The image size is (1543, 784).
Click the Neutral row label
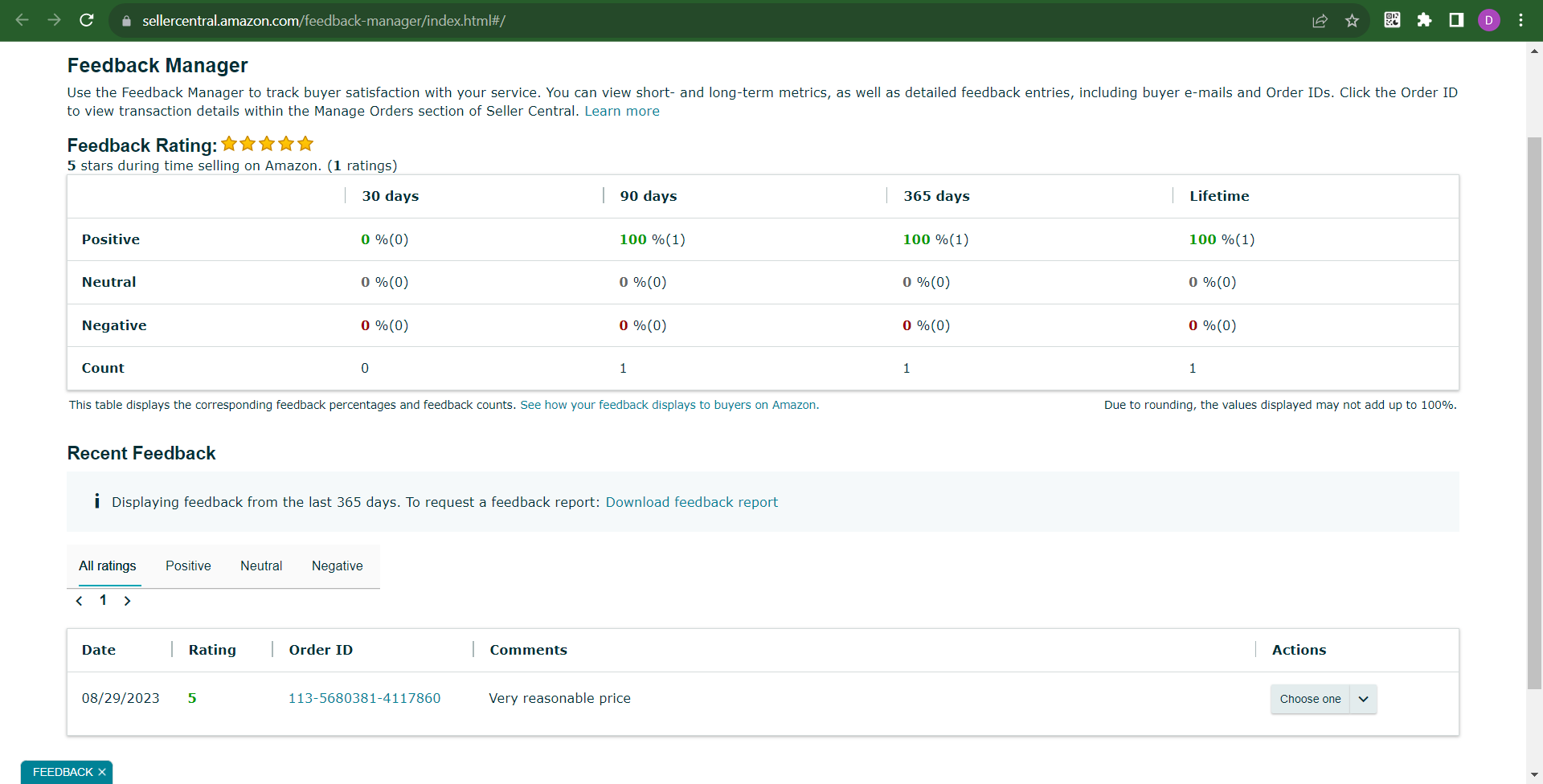click(109, 282)
